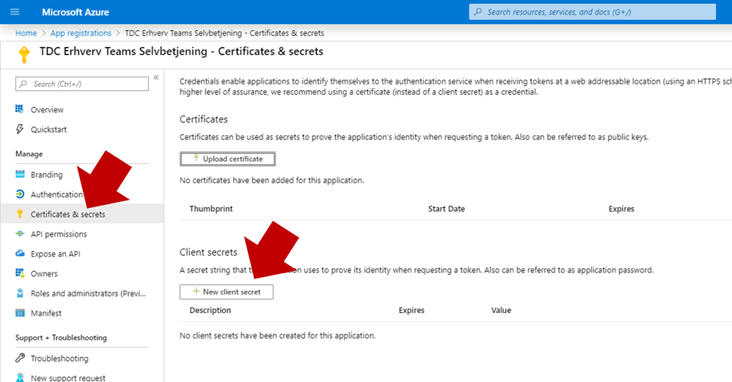This screenshot has height=382, width=732.
Task: Focus the sidebar Search (Ctrl+/) field
Action: point(82,84)
